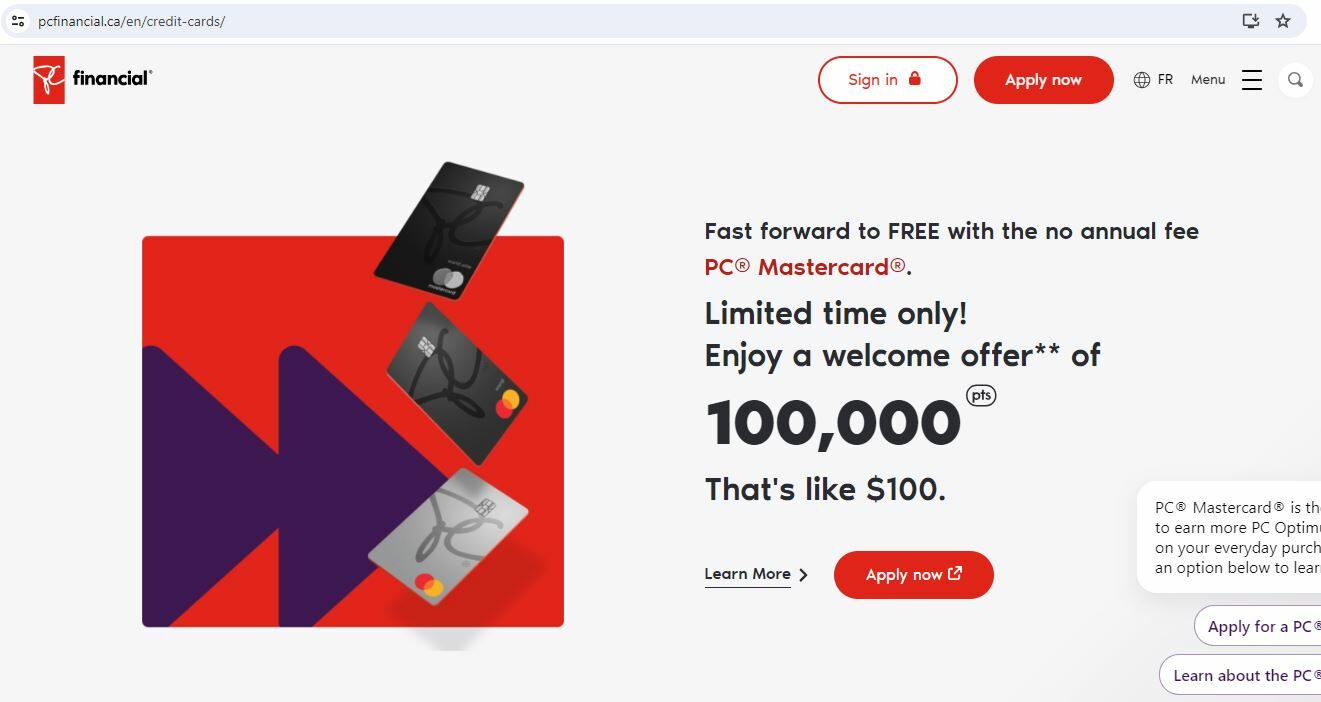Click the header Apply now button
This screenshot has width=1321, height=702.
1043,79
